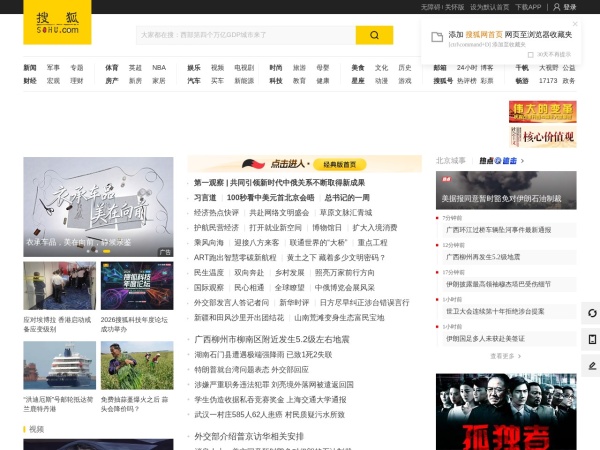Open the 第一观察 top headline
The image size is (600, 450).
pos(279,183)
